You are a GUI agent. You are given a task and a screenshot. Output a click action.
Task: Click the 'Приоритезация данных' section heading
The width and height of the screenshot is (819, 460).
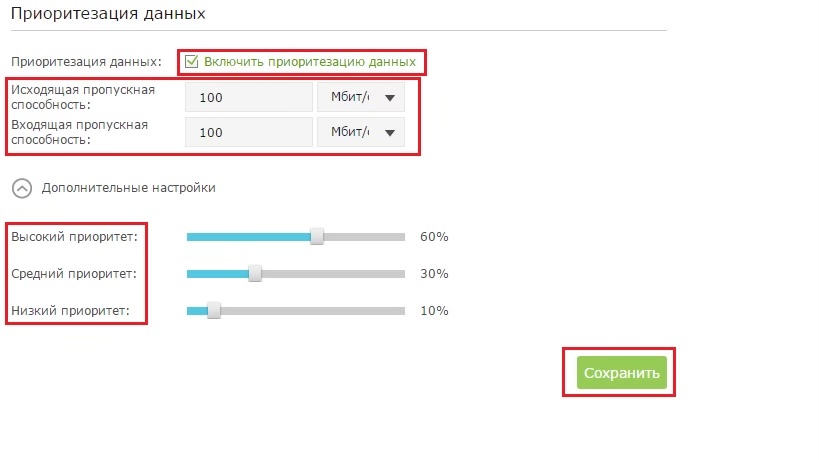(x=108, y=15)
